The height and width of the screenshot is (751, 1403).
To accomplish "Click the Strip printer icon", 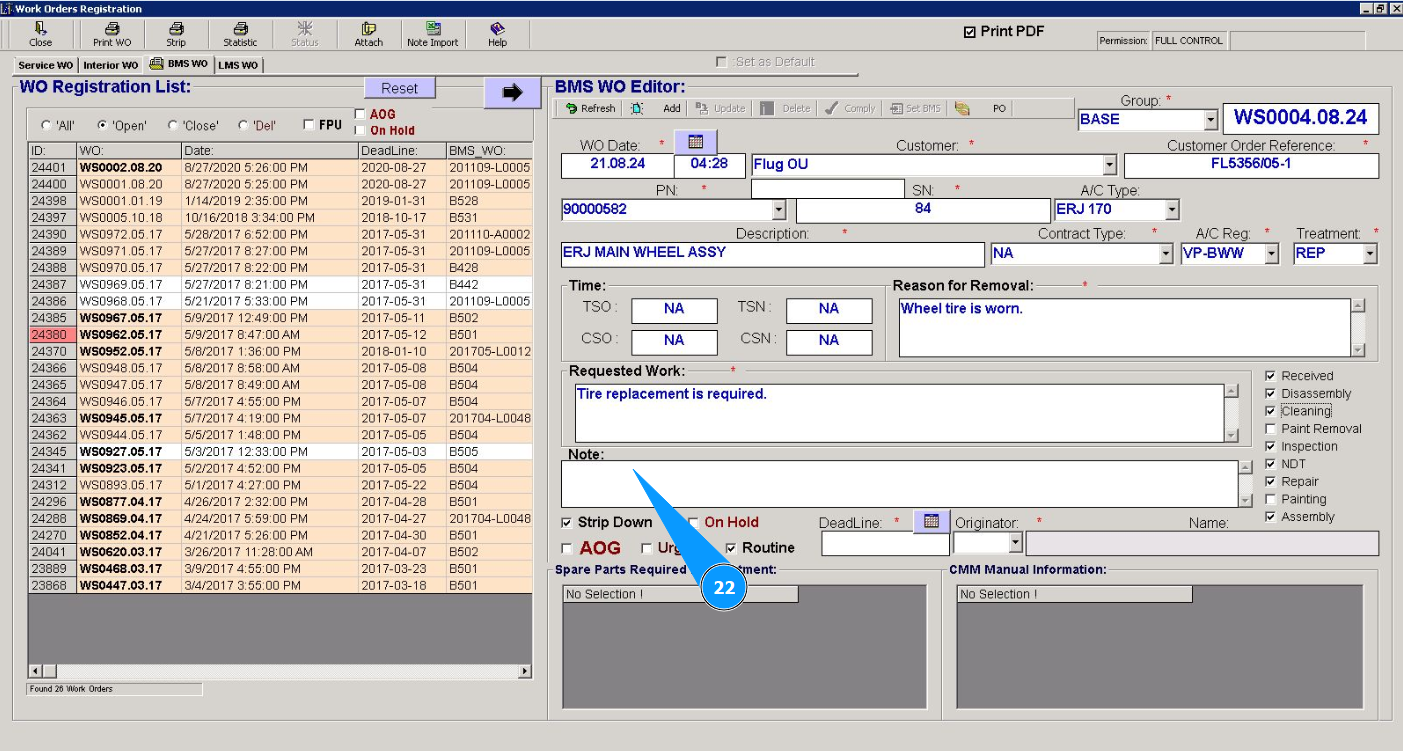I will (176, 29).
